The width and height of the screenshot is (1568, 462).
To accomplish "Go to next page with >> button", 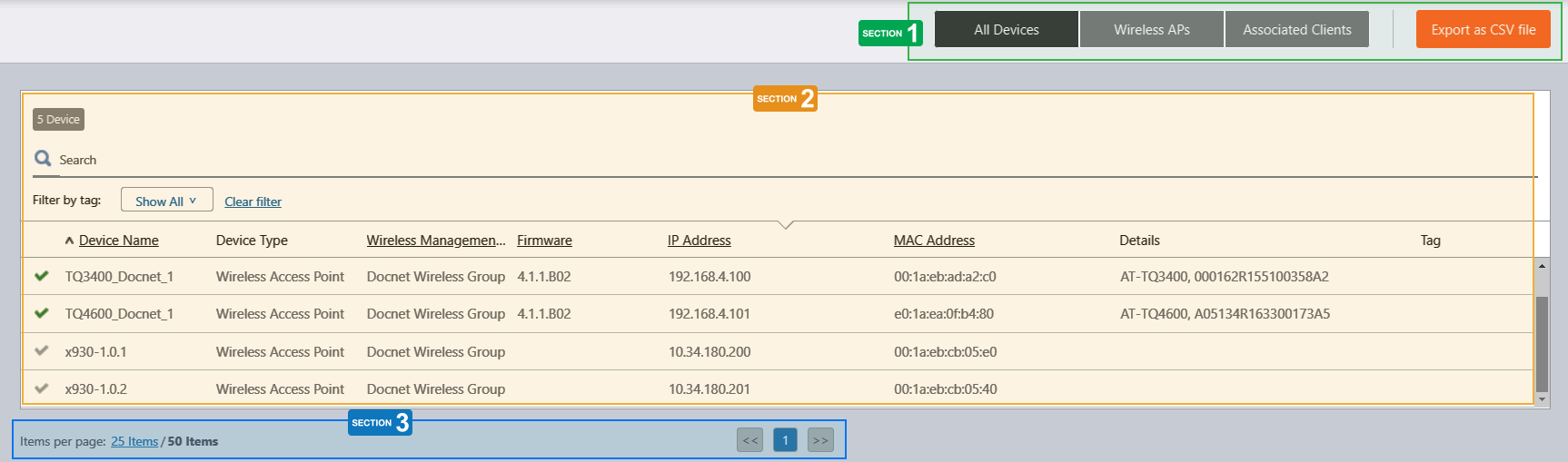I will click(x=820, y=440).
